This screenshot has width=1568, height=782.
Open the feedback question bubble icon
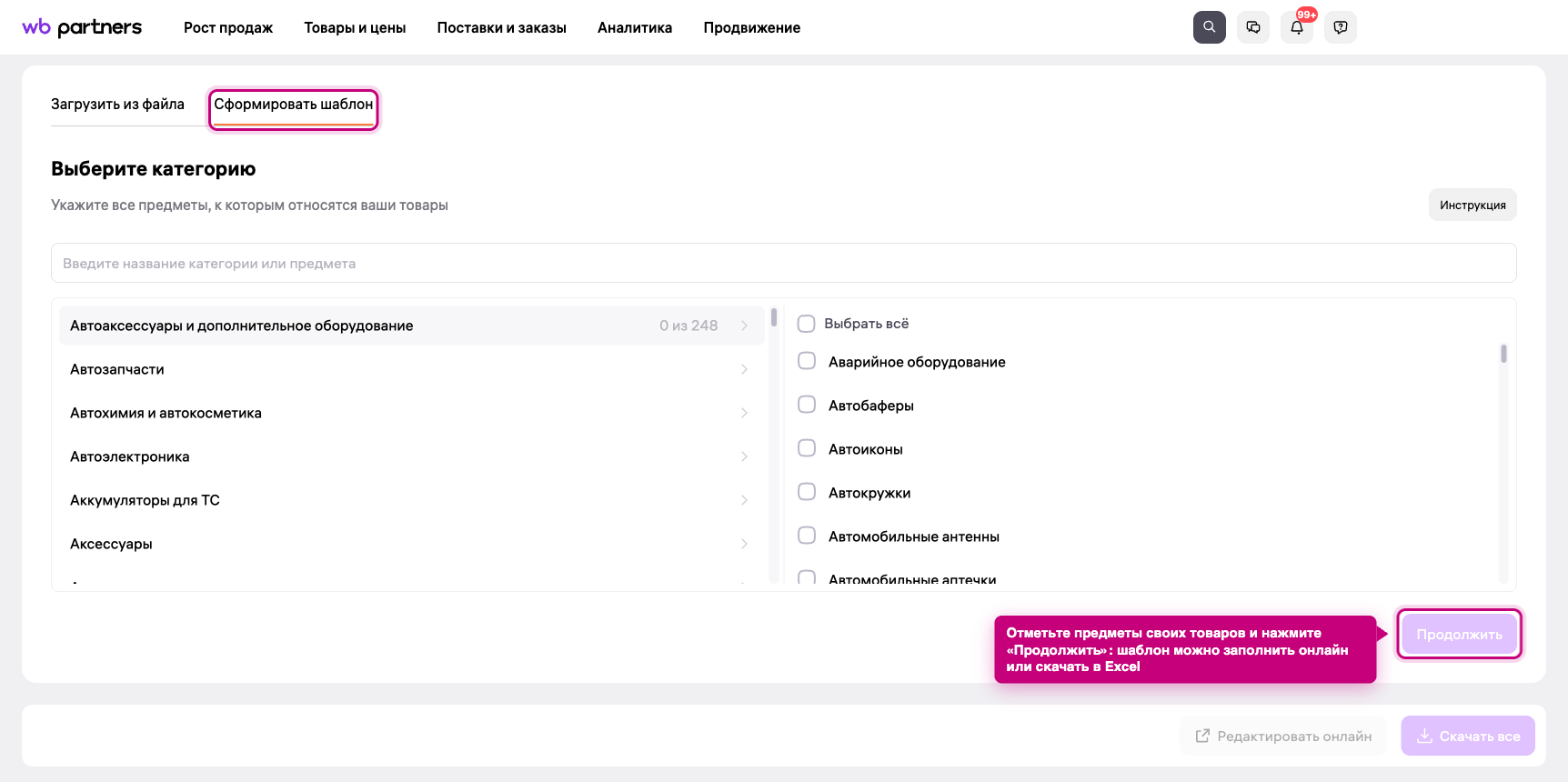tap(1341, 27)
